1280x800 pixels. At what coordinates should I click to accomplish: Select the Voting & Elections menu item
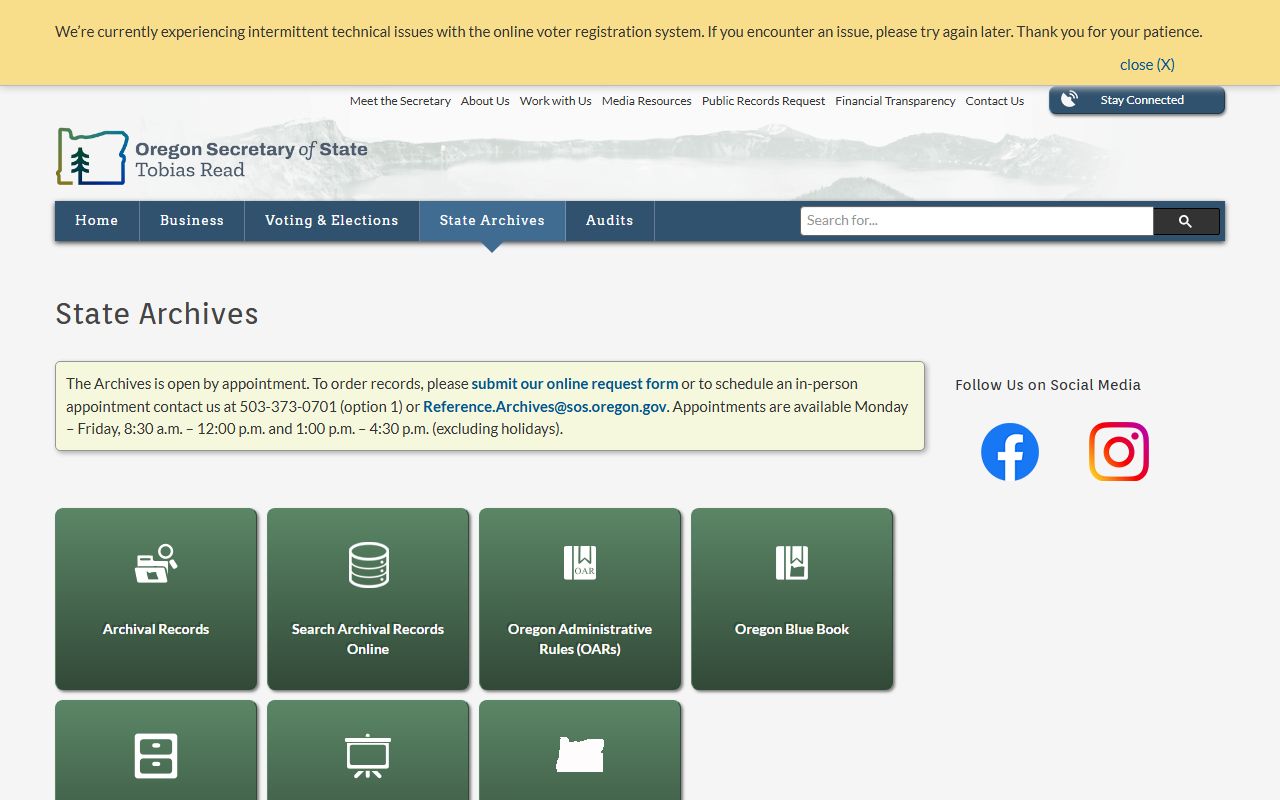point(331,221)
